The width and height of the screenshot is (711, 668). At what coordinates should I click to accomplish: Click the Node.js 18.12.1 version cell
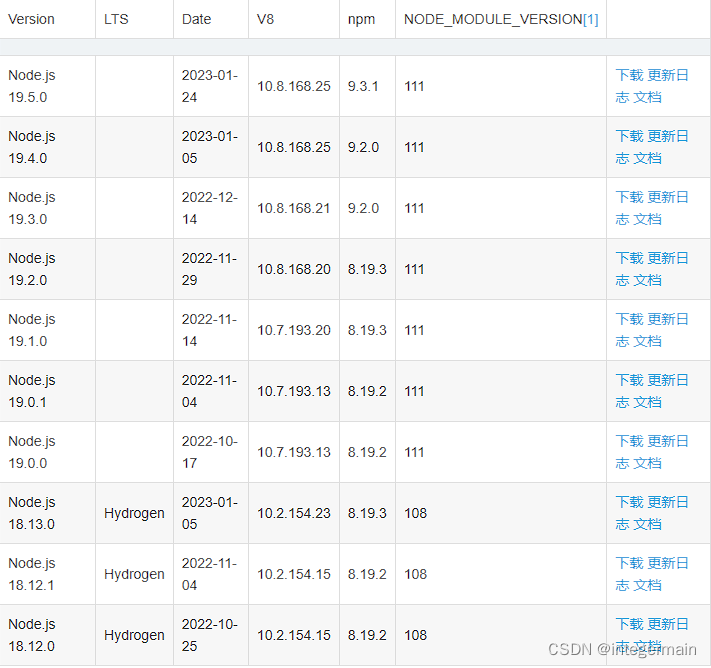click(x=48, y=574)
